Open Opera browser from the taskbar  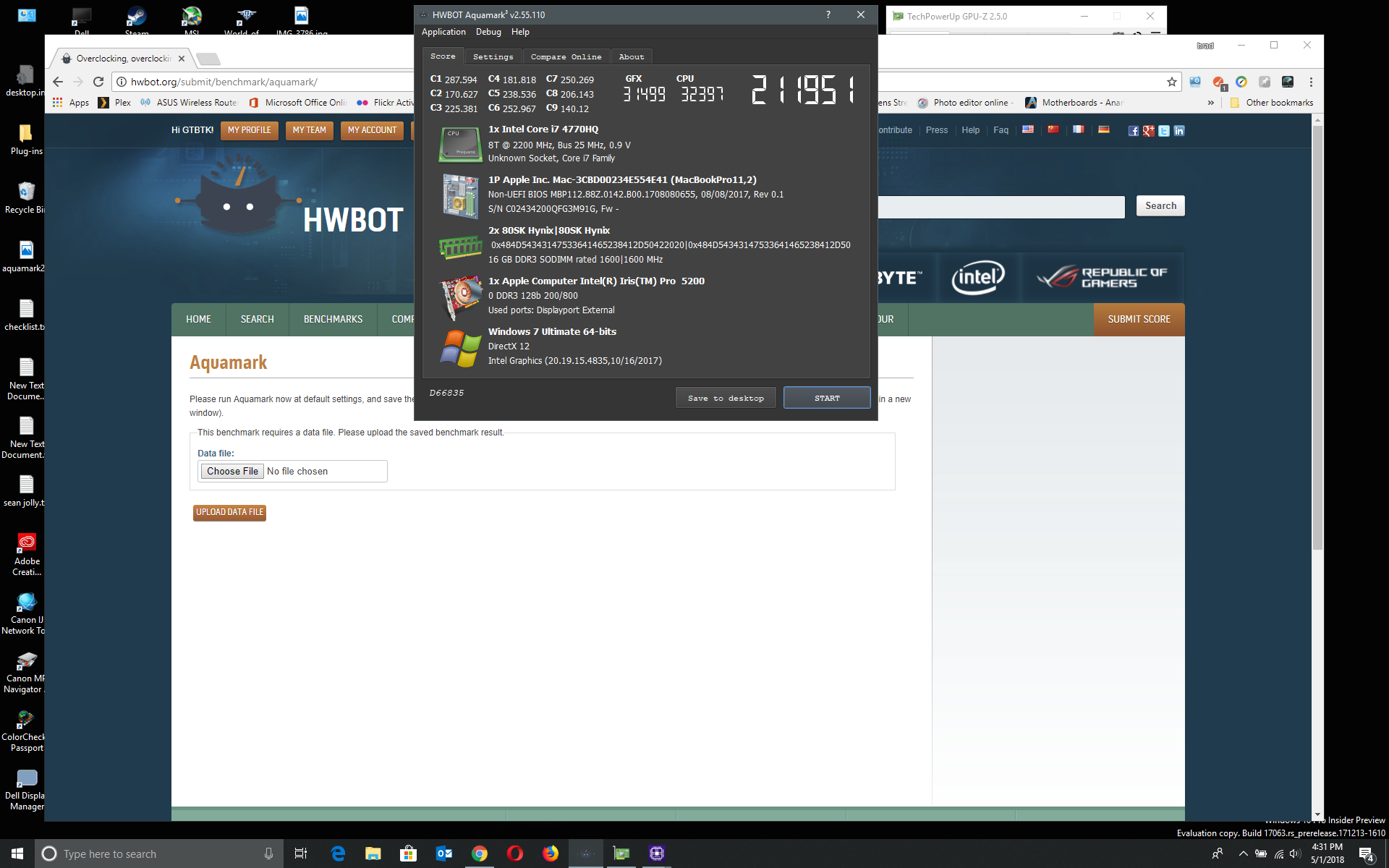(514, 854)
